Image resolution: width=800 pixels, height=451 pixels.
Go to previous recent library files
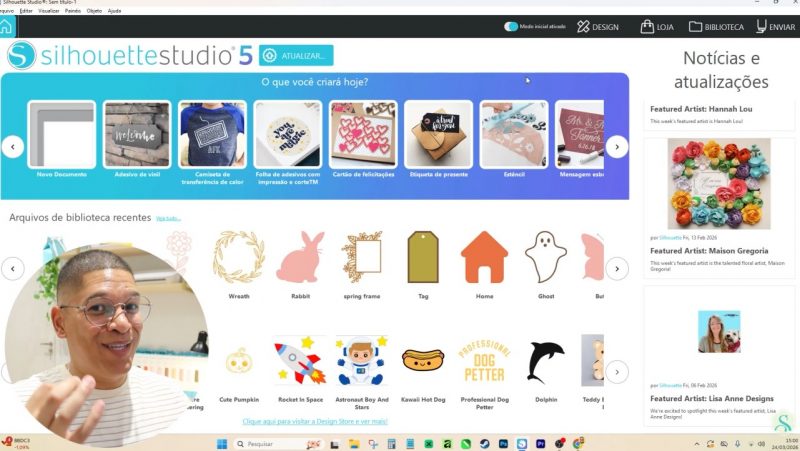coord(13,268)
